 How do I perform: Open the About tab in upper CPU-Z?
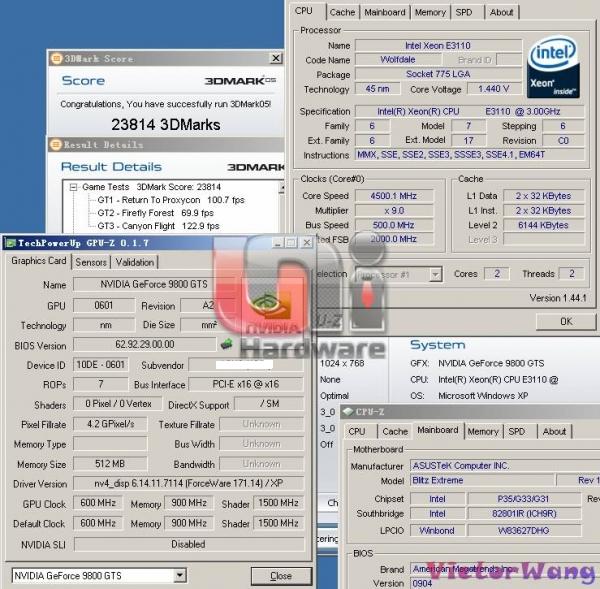point(501,12)
